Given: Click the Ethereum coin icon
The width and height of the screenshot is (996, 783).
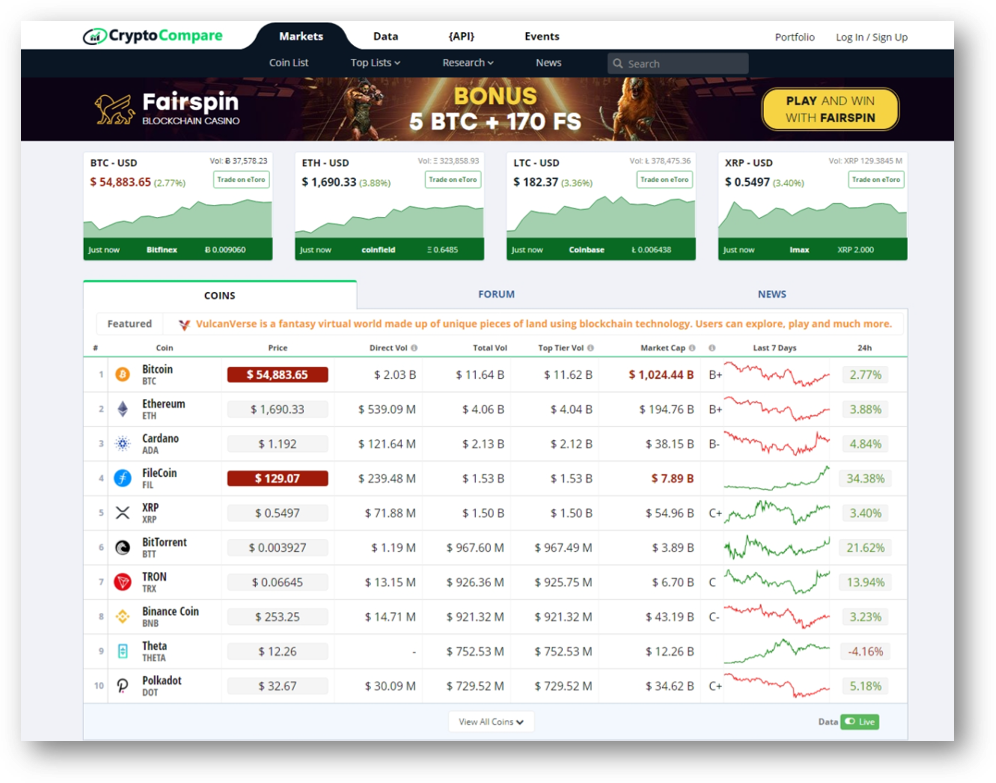Looking at the screenshot, I should click(123, 409).
